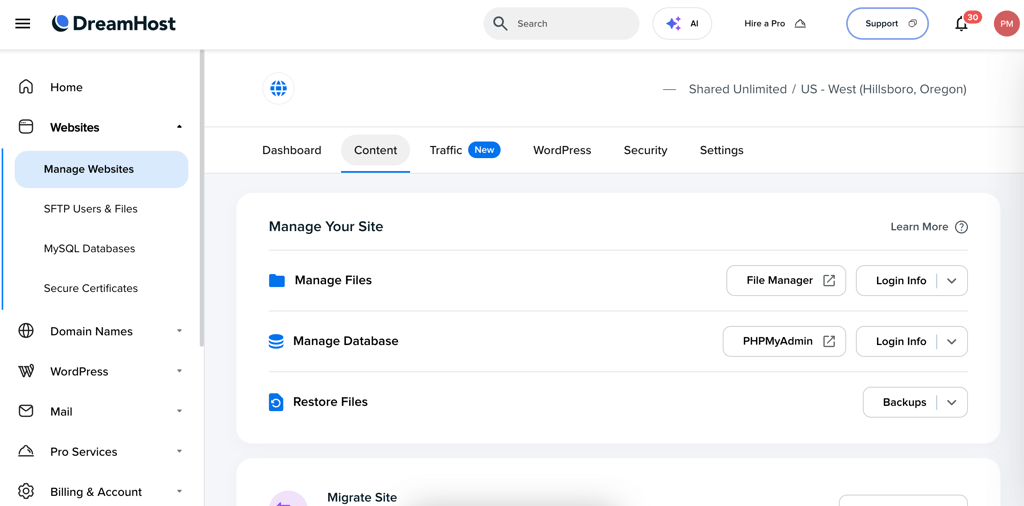This screenshot has width=1024, height=506.
Task: Open Secure Certificates in sidebar
Action: click(x=91, y=288)
